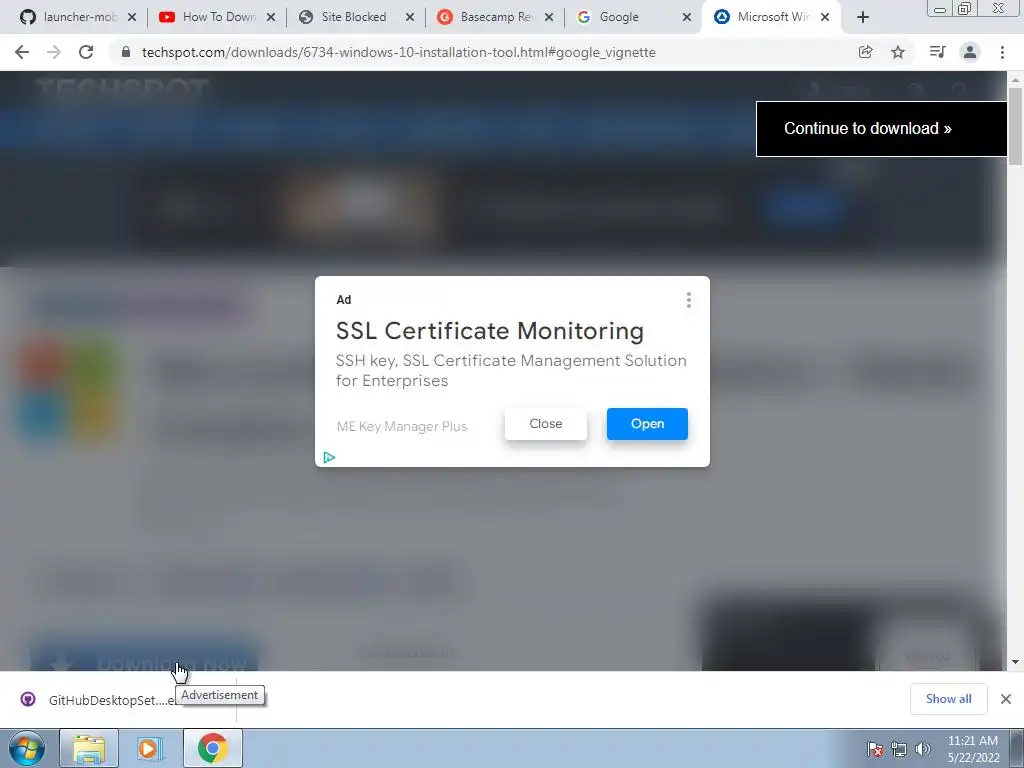This screenshot has height=768, width=1024.
Task: Open the network tray icon
Action: [899, 749]
